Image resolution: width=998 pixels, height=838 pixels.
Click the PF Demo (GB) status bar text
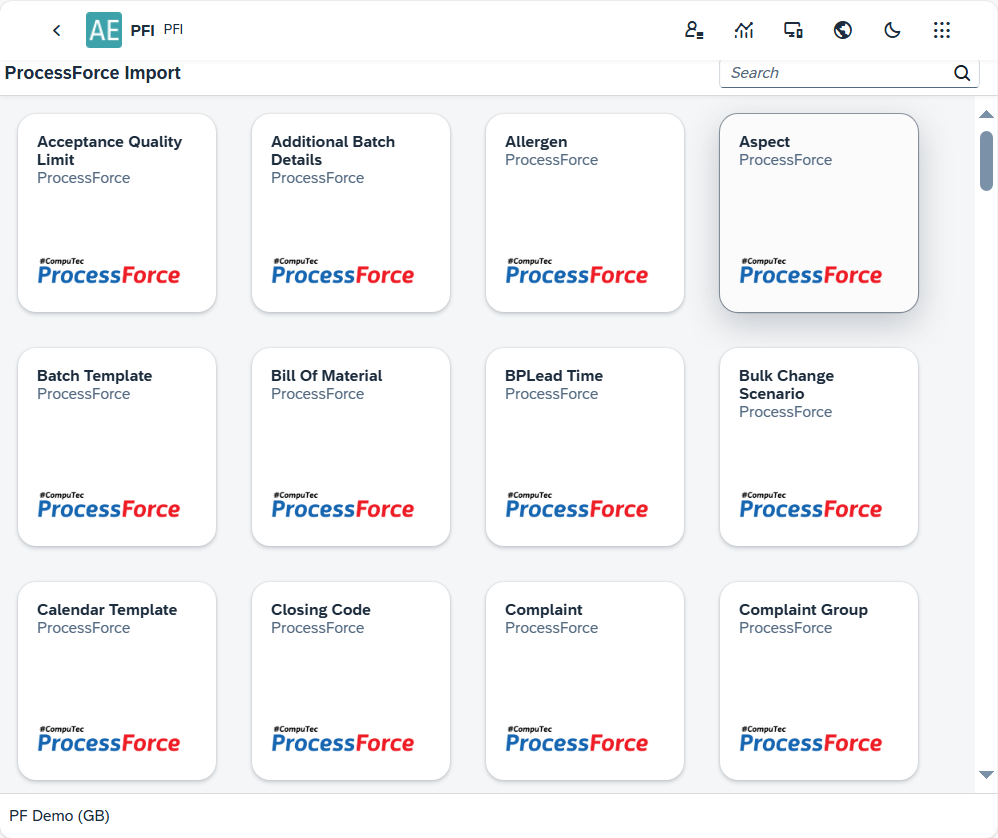[59, 816]
